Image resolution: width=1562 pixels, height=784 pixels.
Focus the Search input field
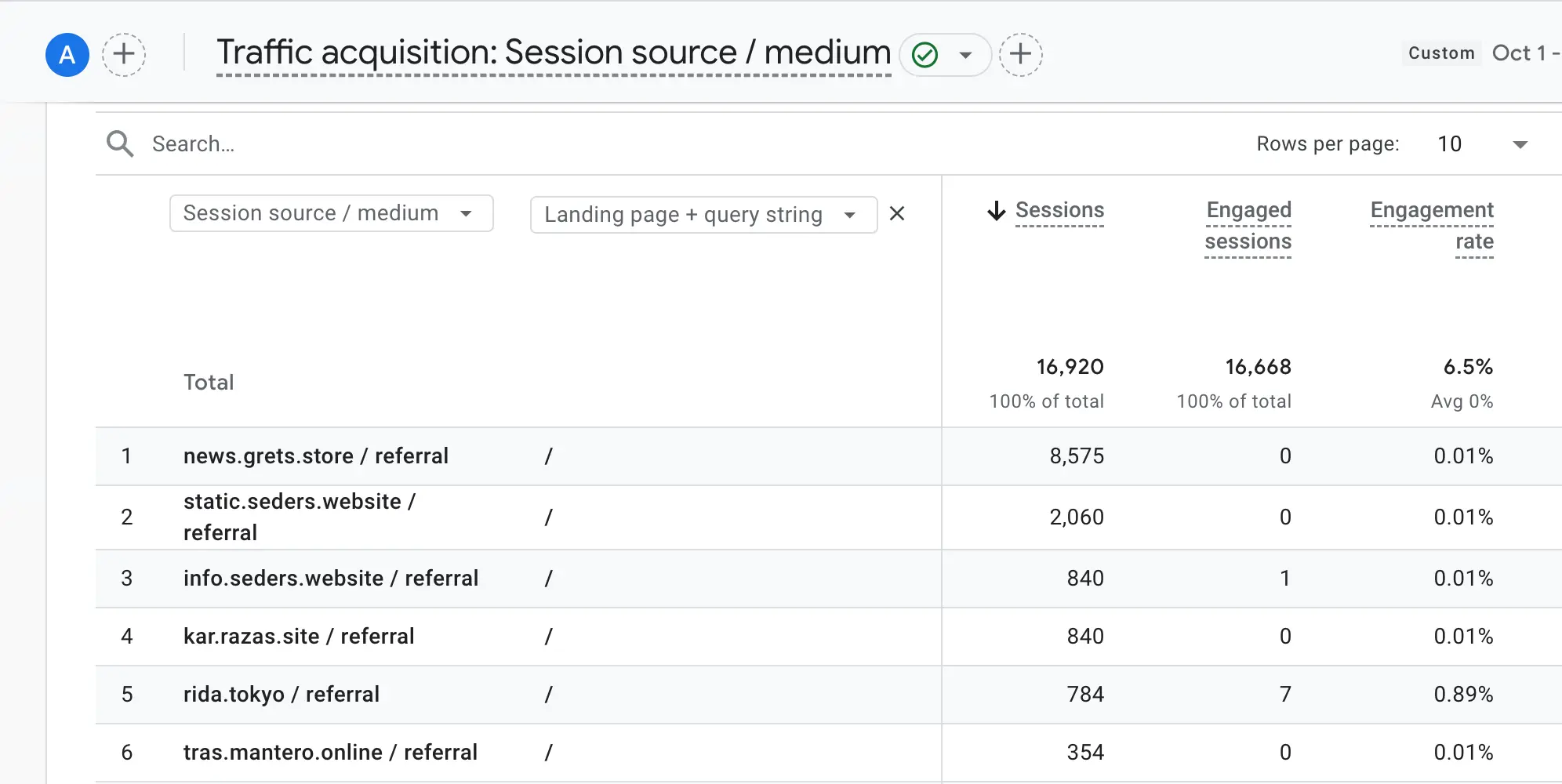pos(470,144)
